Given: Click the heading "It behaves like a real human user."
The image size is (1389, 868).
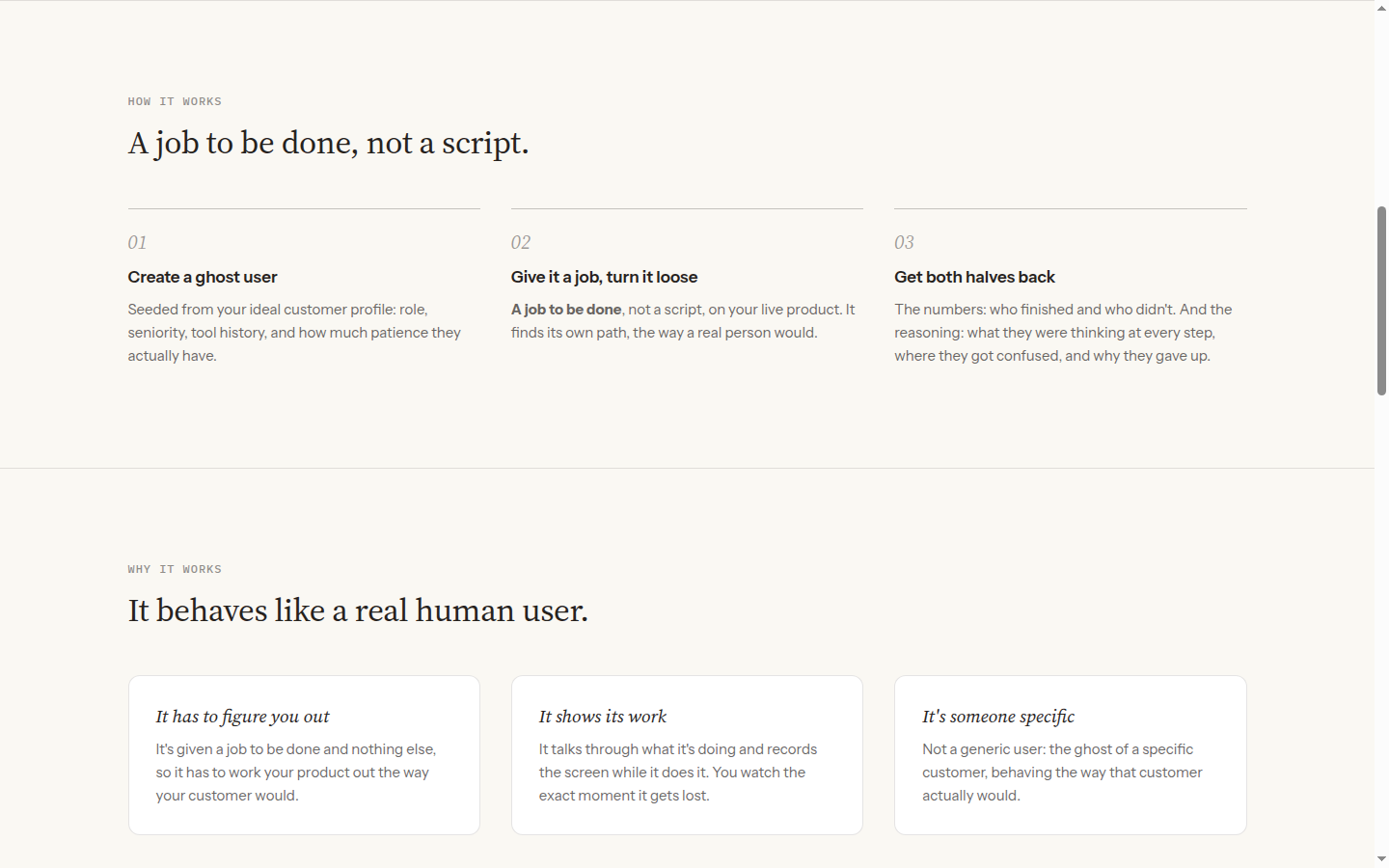Looking at the screenshot, I should (x=358, y=610).
